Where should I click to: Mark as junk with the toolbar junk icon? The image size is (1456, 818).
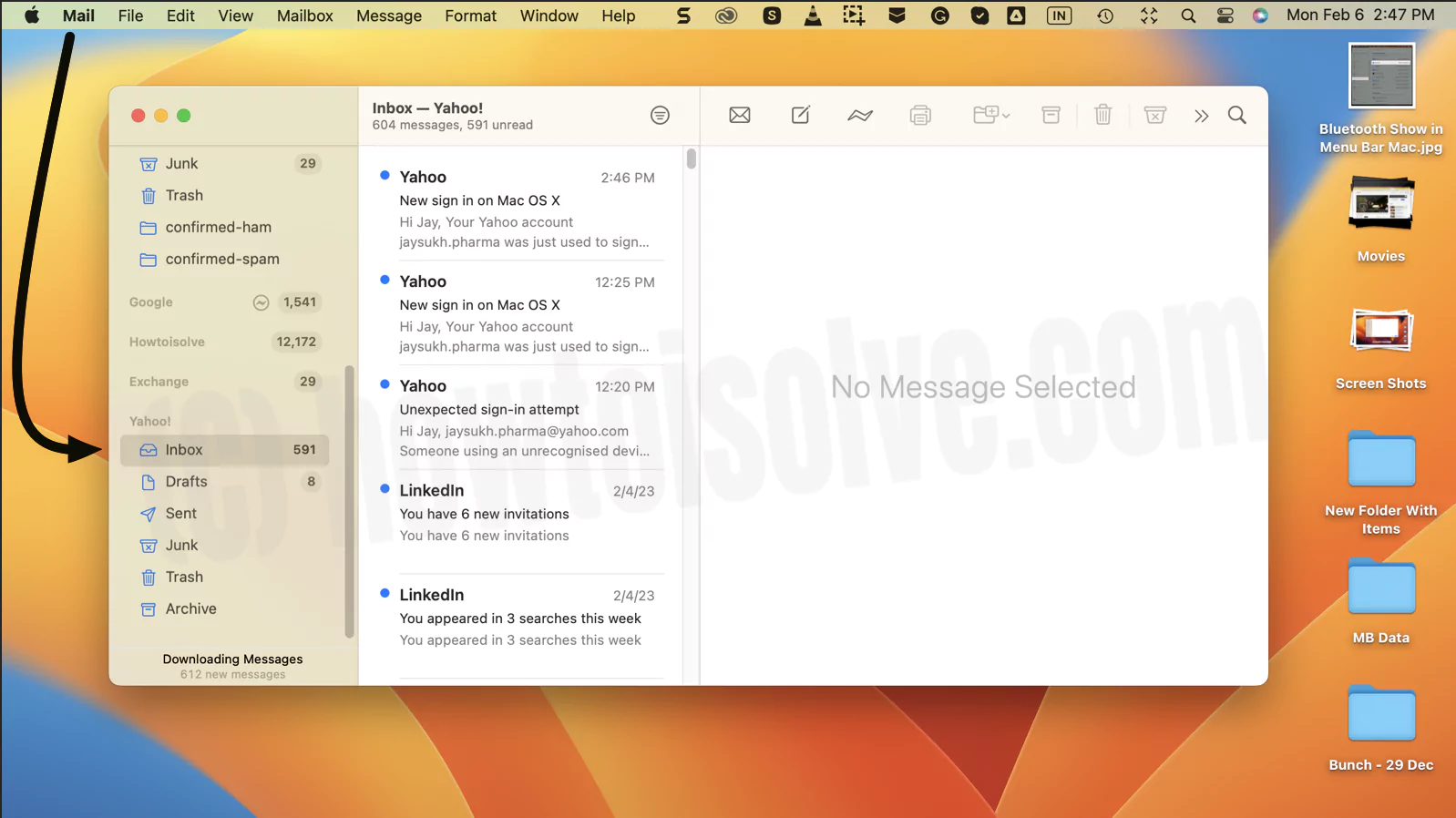1154,115
